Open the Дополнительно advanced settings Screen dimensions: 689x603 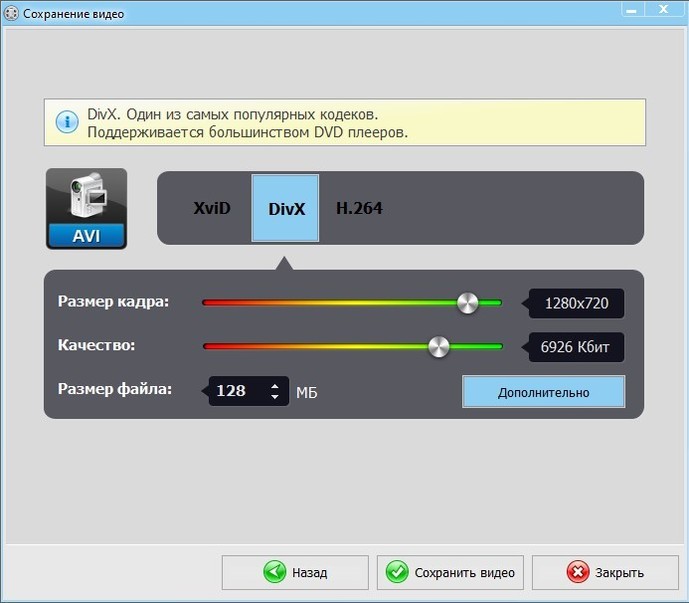543,392
